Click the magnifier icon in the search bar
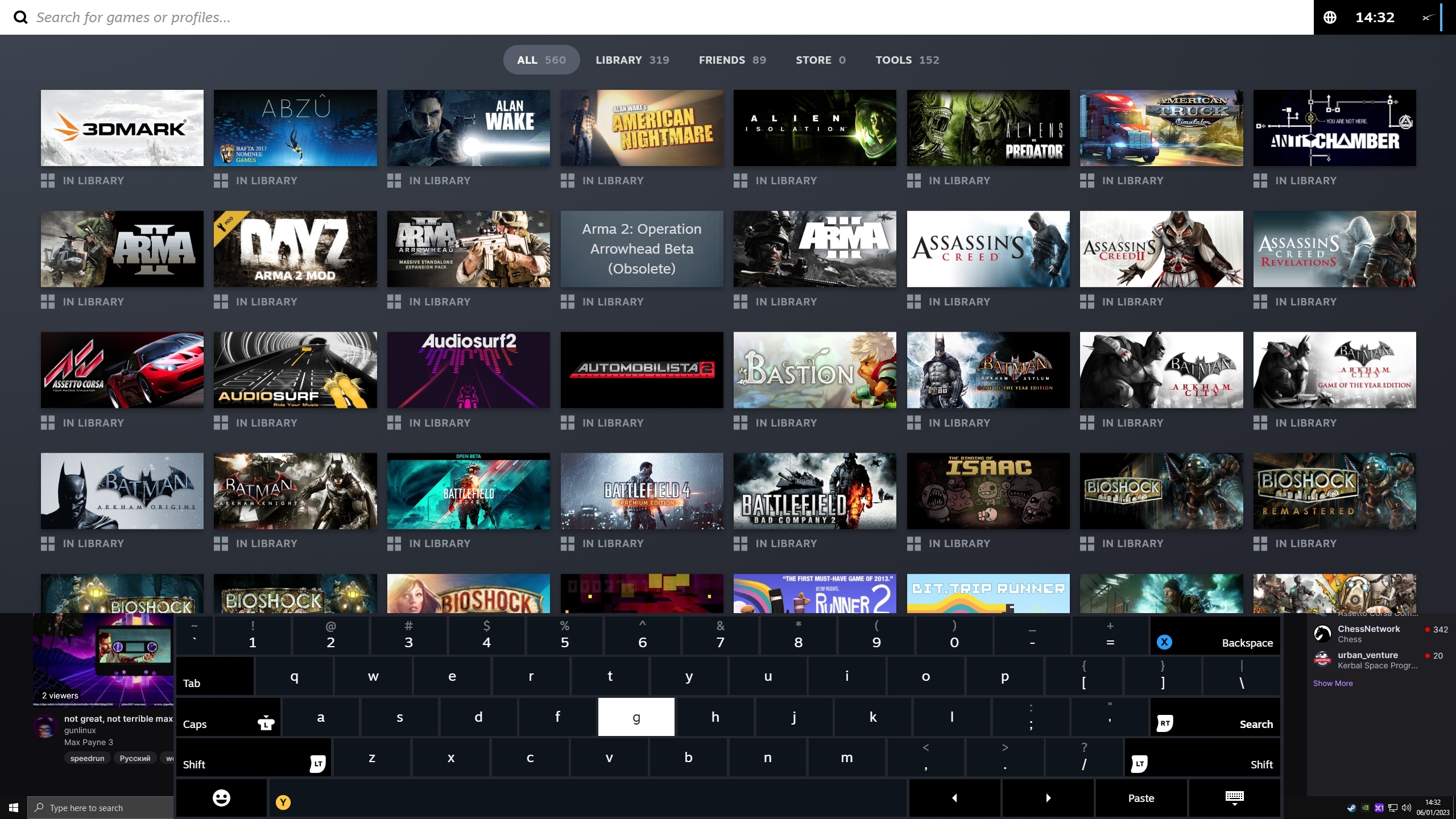The image size is (1456, 819). [21, 17]
